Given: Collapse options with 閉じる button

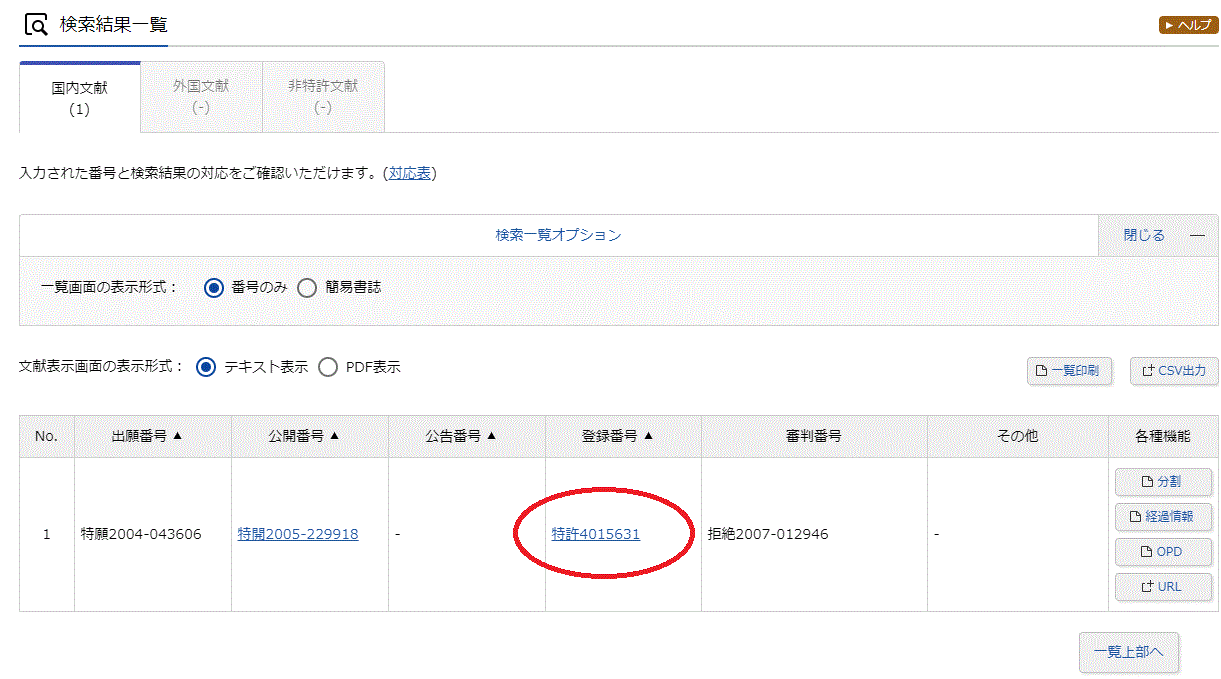Looking at the screenshot, I should pyautogui.click(x=1157, y=236).
